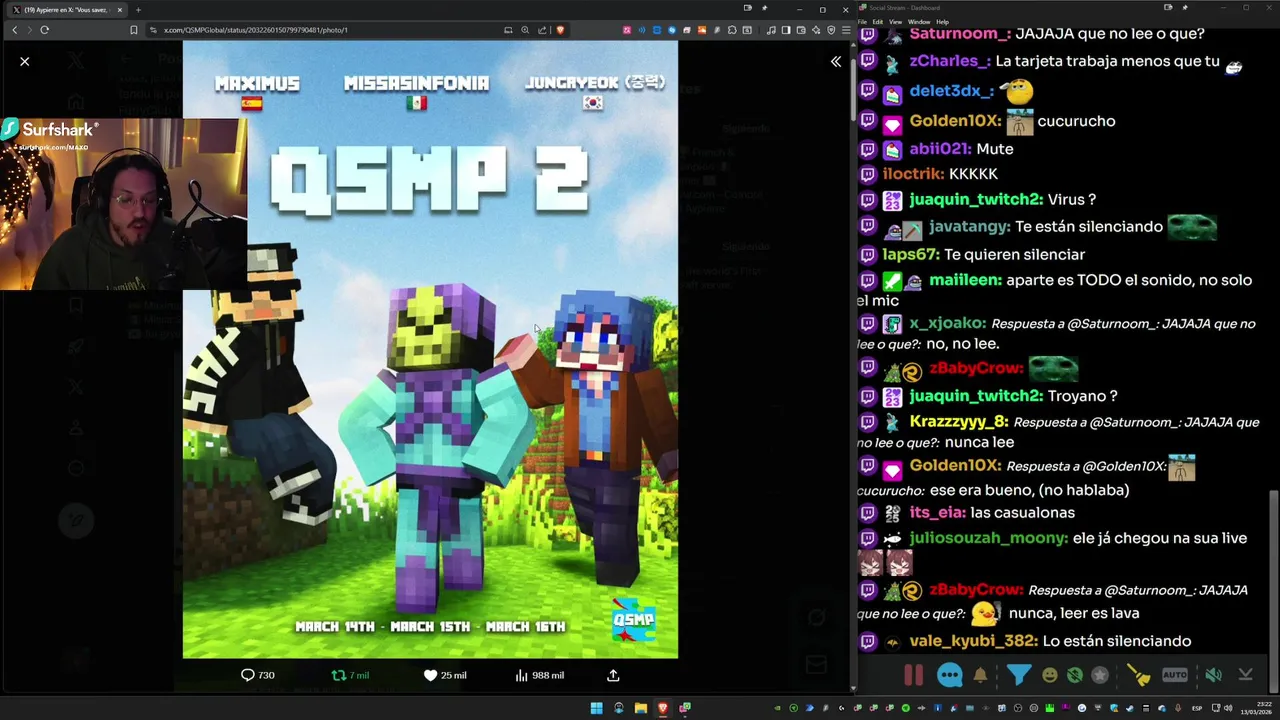Viewport: 1280px width, 720px height.
Task: Open Help menu in Social Stream
Action: coord(942,21)
